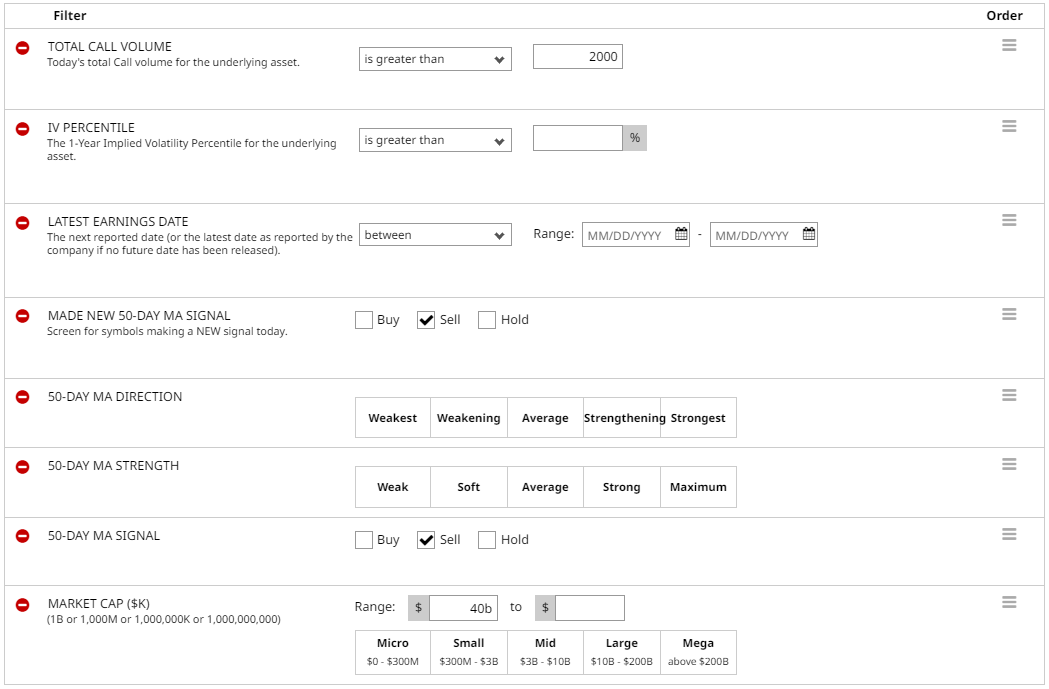Viewport: 1049px width, 689px height.
Task: Open calendar for earnings start date
Action: coord(681,235)
